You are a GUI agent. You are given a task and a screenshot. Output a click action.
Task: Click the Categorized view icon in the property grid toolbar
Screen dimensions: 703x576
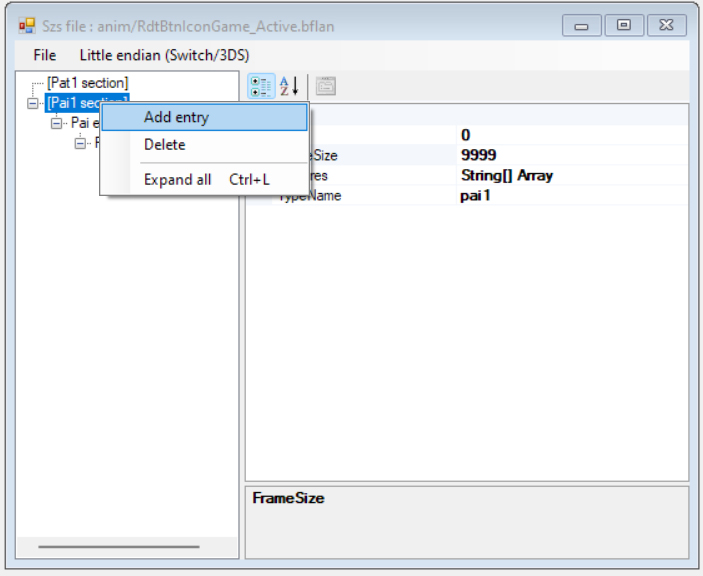(x=261, y=86)
